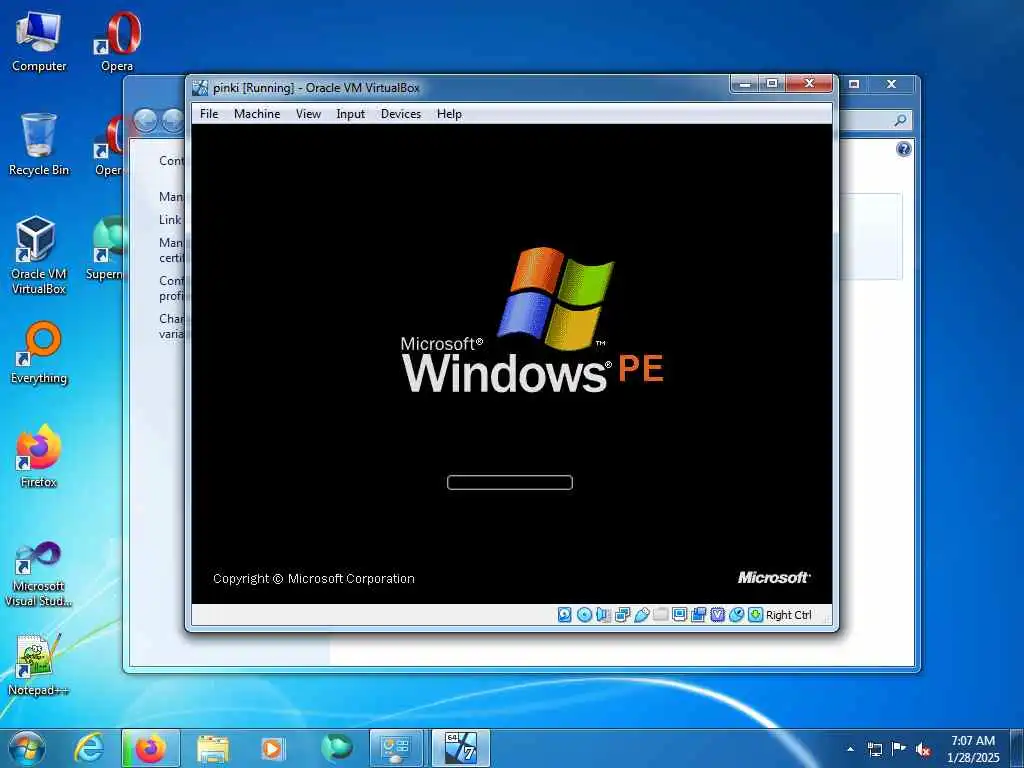Click the Back button in the background window
The width and height of the screenshot is (1024, 768).
[145, 120]
